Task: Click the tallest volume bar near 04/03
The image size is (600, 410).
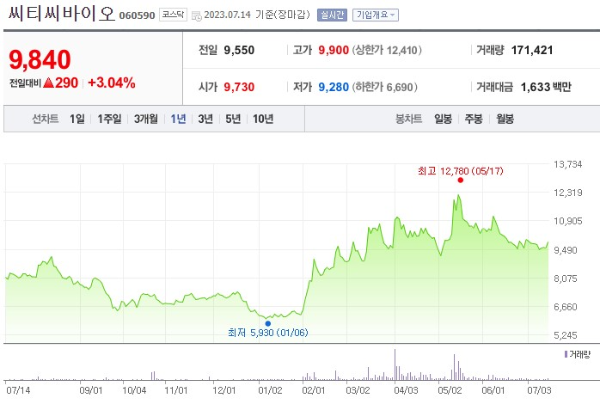Action: pyautogui.click(x=395, y=364)
